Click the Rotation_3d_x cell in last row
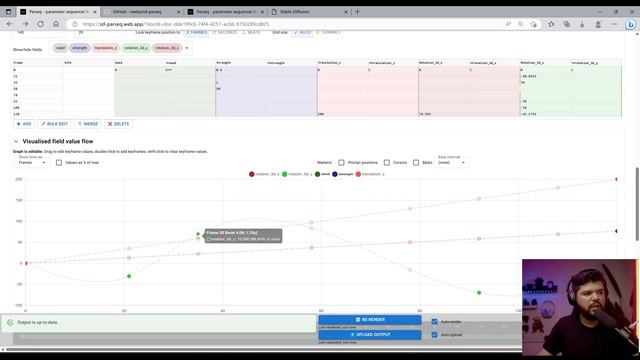The height and width of the screenshot is (360, 640). 444,114
